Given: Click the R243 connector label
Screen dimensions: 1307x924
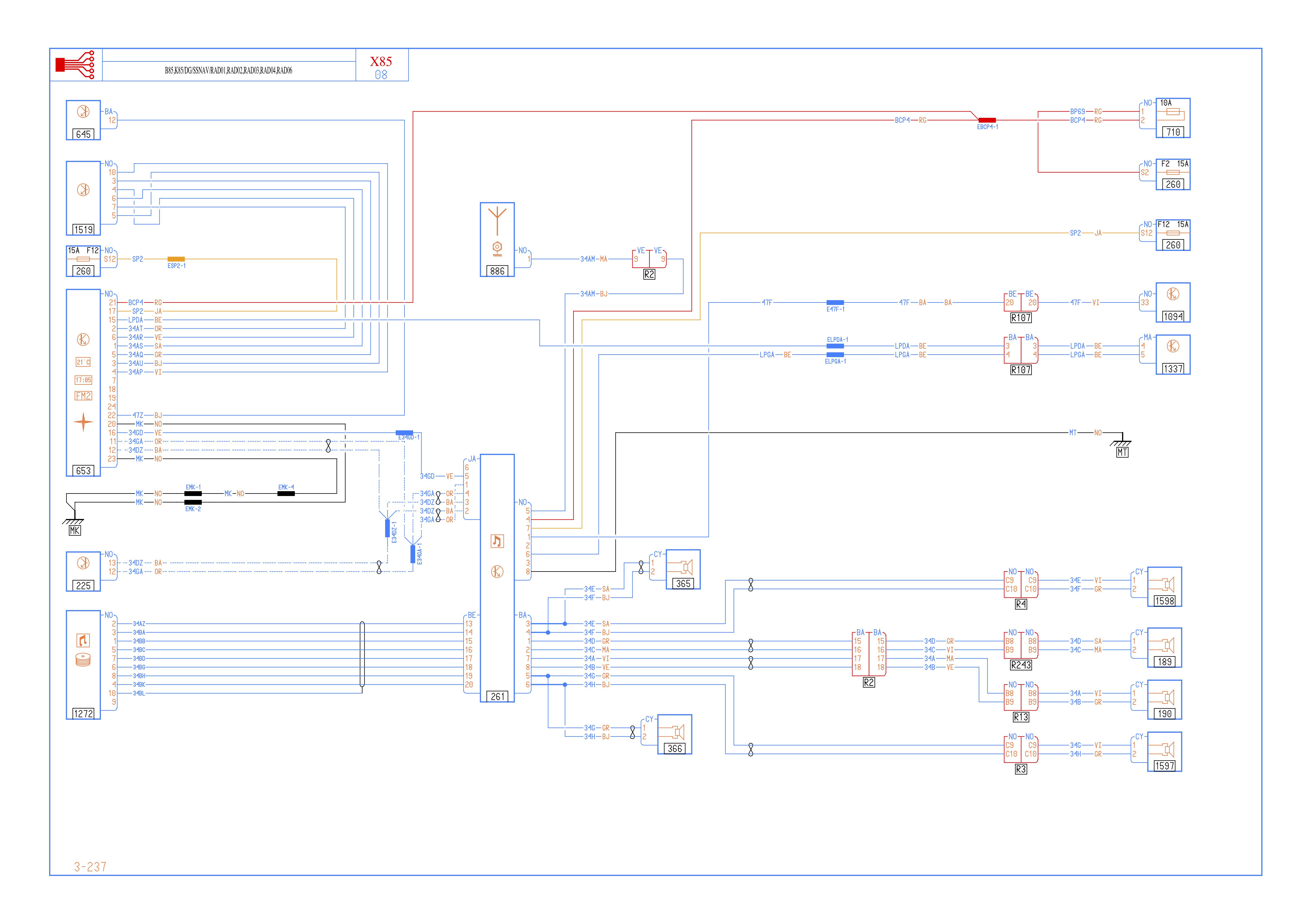Looking at the screenshot, I should 1021,665.
